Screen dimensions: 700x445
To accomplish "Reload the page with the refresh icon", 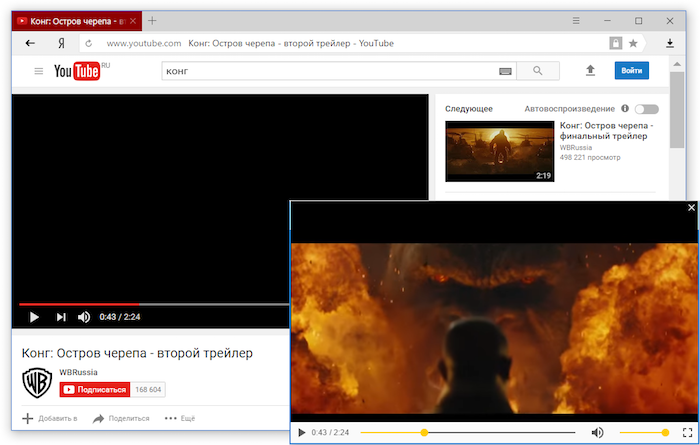I will click(89, 43).
